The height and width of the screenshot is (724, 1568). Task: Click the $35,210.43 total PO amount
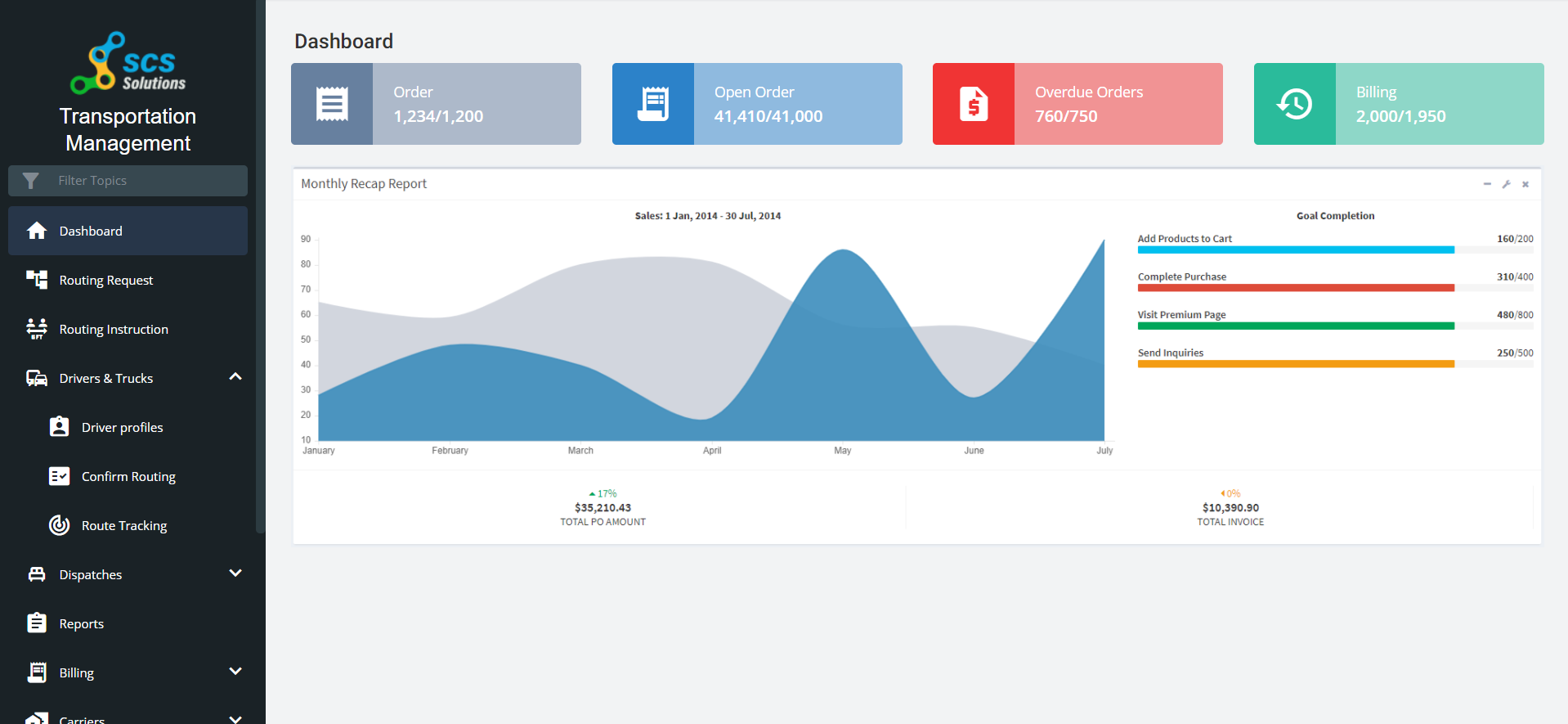point(603,508)
